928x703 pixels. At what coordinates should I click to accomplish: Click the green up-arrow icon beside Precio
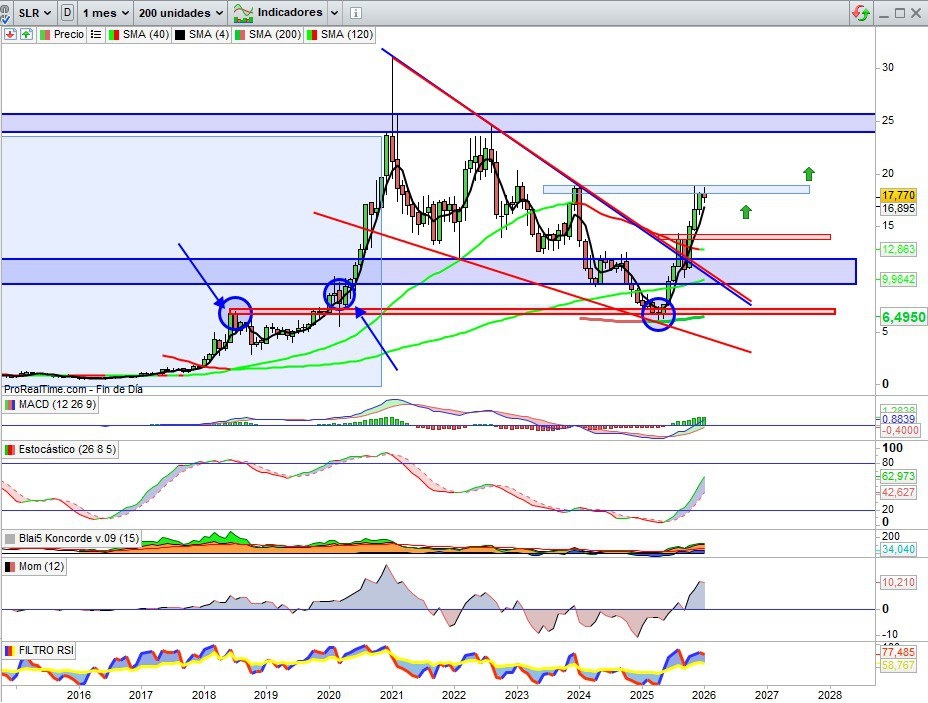pos(25,34)
